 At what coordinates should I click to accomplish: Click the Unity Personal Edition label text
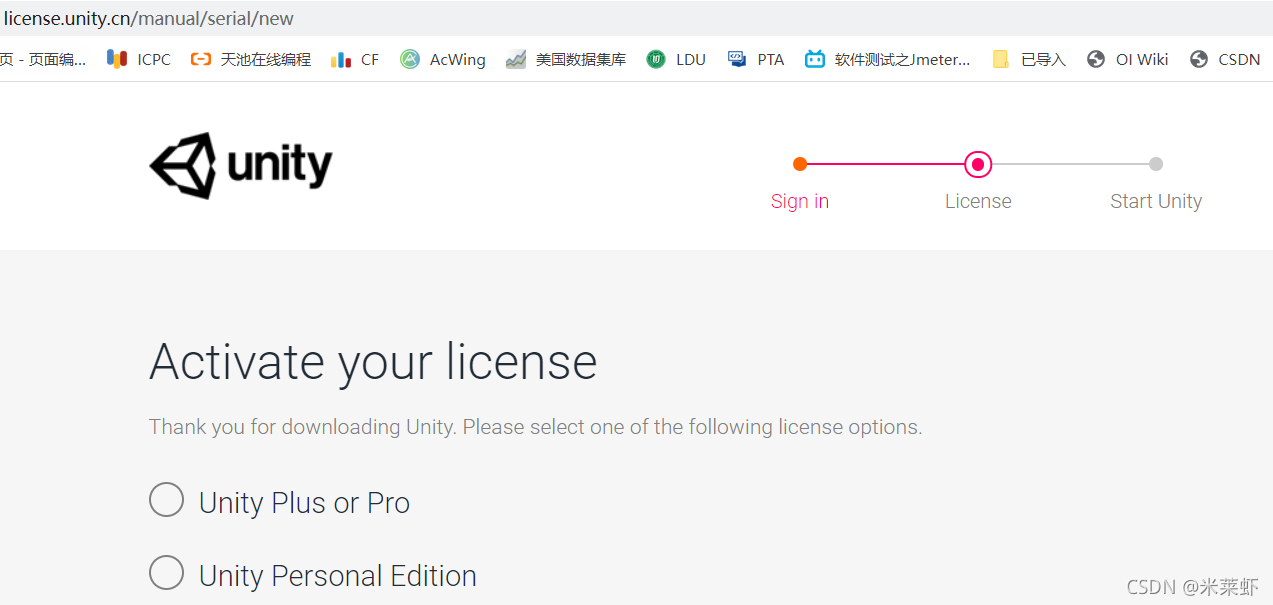click(x=337, y=576)
